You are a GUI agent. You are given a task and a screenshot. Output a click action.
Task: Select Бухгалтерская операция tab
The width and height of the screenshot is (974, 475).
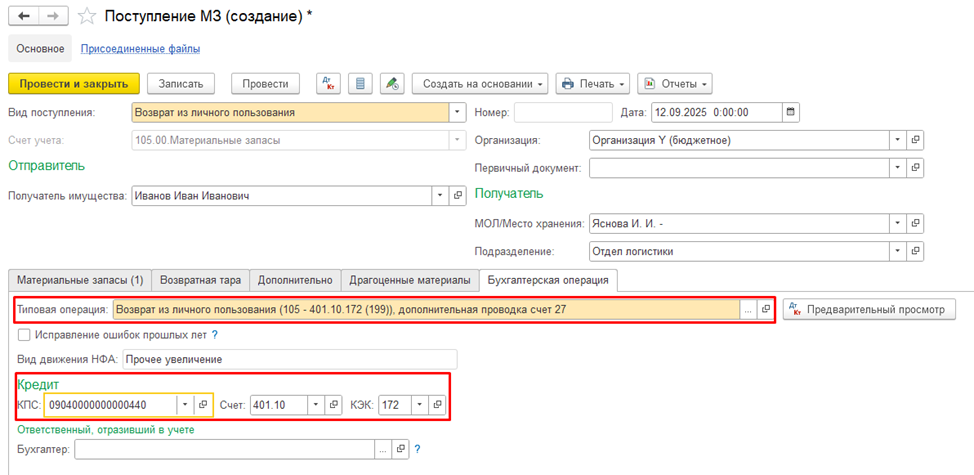547,280
